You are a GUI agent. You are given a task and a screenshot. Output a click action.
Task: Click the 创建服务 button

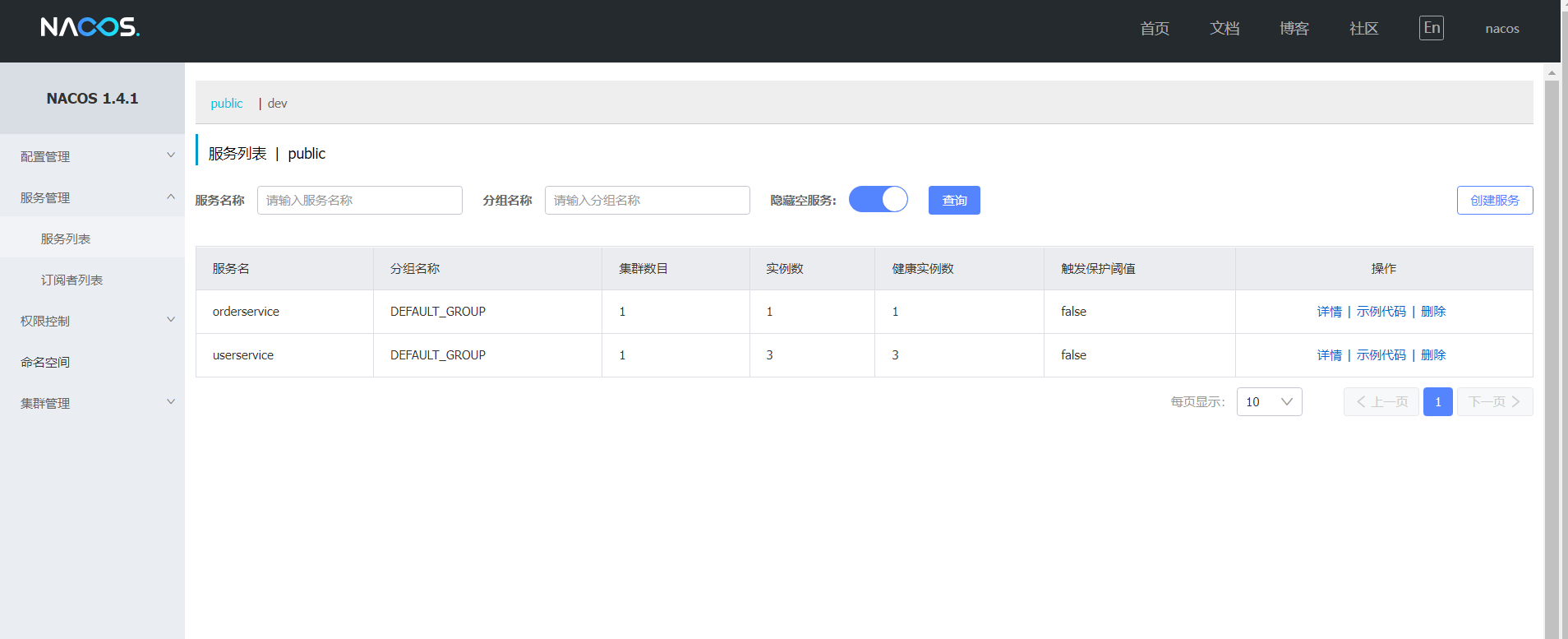[x=1495, y=200]
